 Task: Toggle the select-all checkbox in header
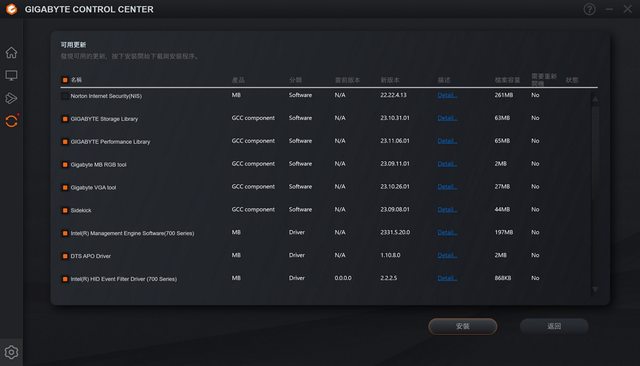[64, 80]
